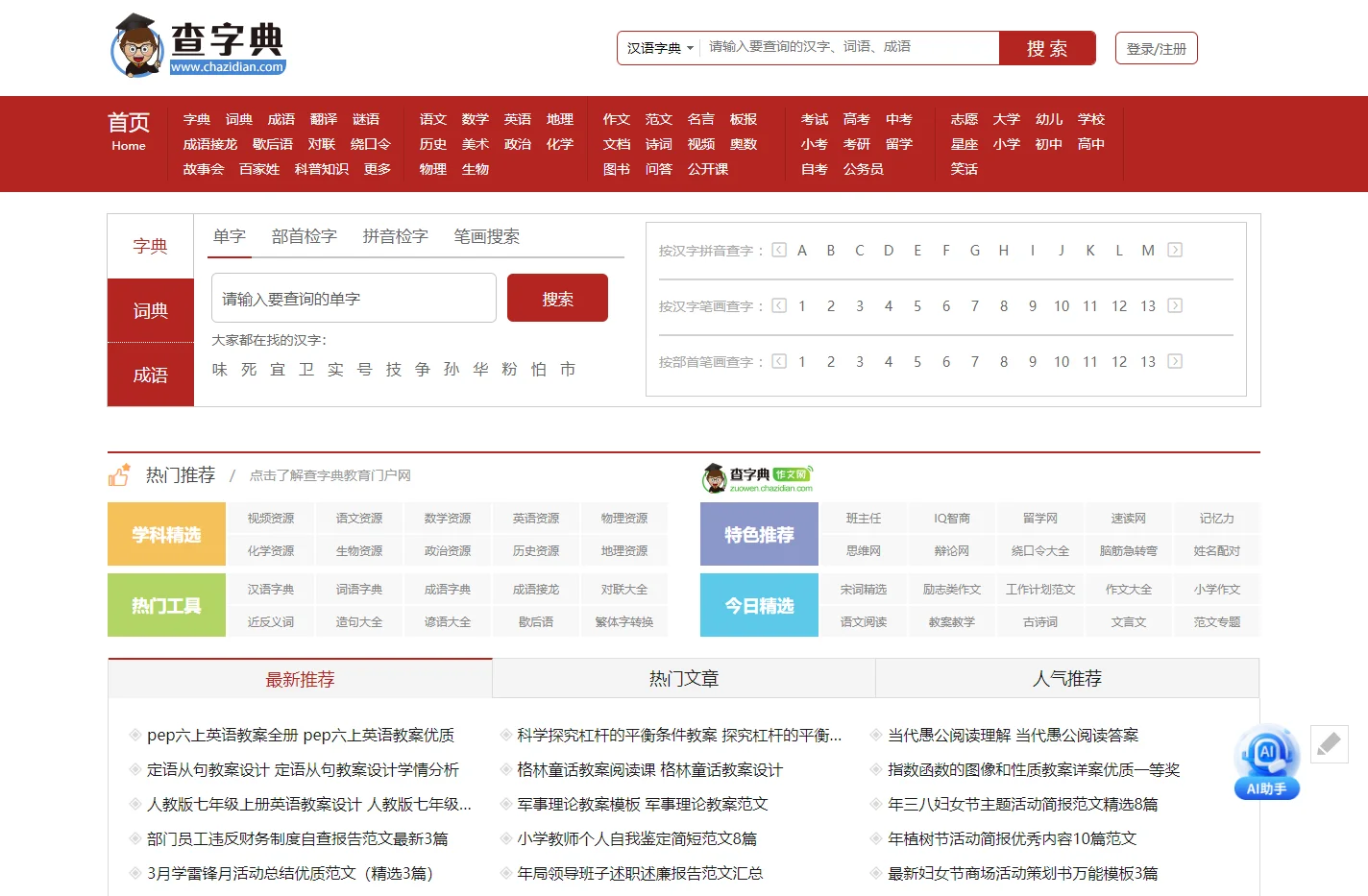Open 视频资源 link

pos(271,519)
